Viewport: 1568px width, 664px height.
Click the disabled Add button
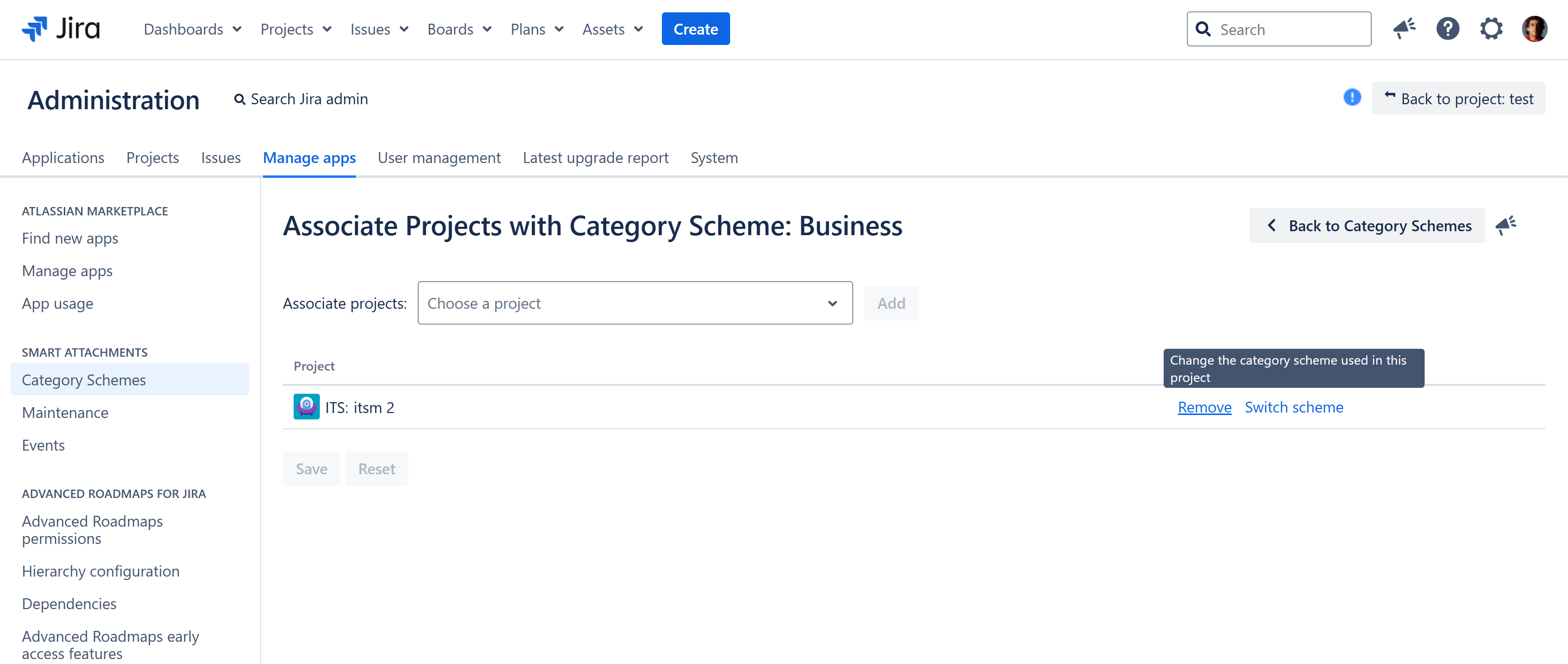coord(891,303)
